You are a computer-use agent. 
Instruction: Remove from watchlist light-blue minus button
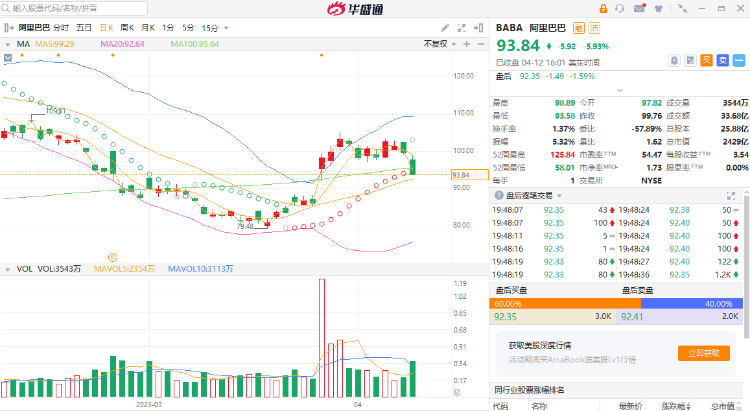click(739, 60)
